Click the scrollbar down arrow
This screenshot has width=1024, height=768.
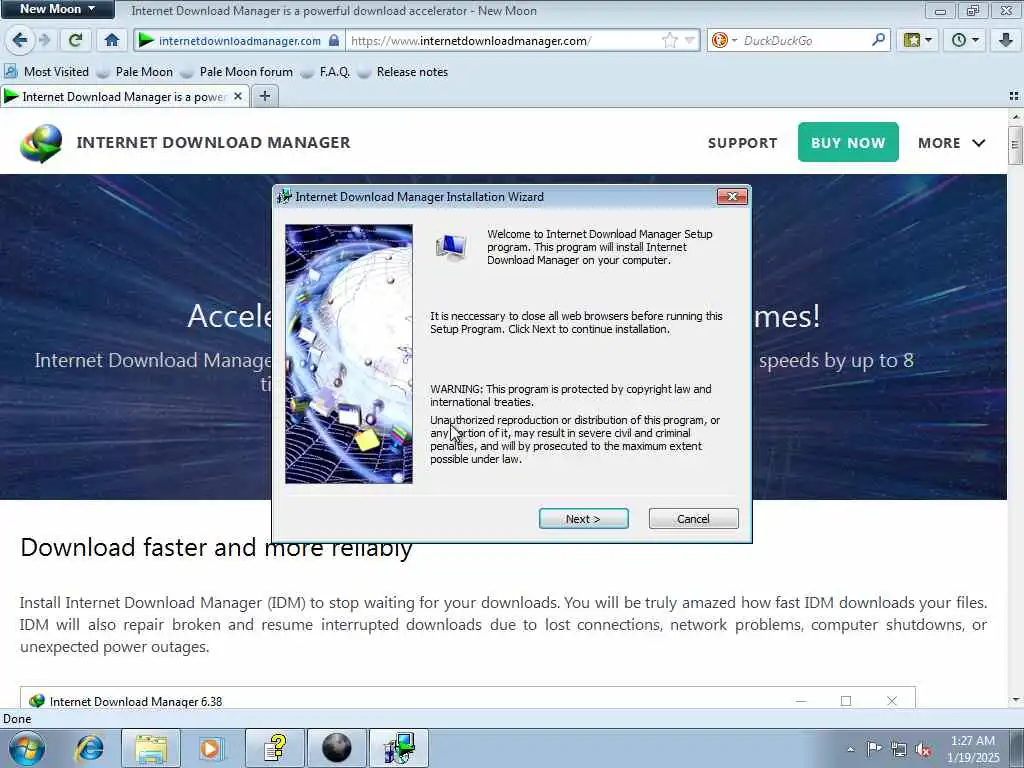[x=1014, y=699]
